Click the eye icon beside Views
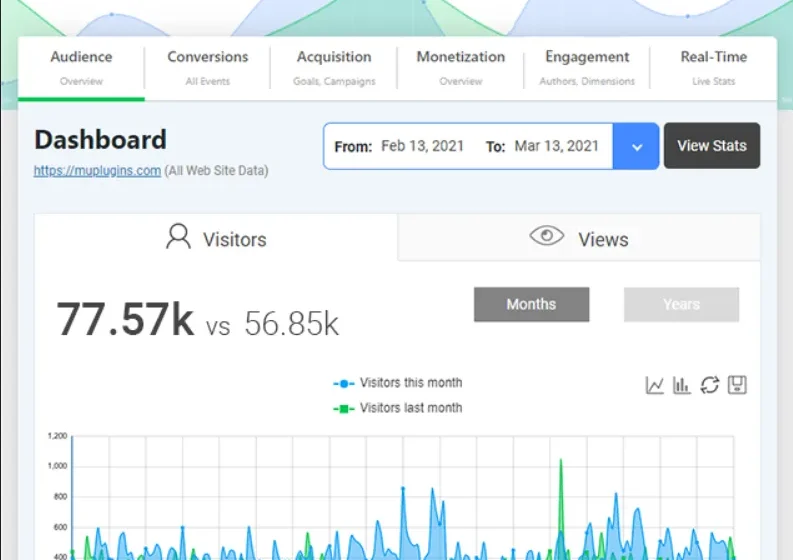Screen dimensions: 793x560 coord(547,236)
